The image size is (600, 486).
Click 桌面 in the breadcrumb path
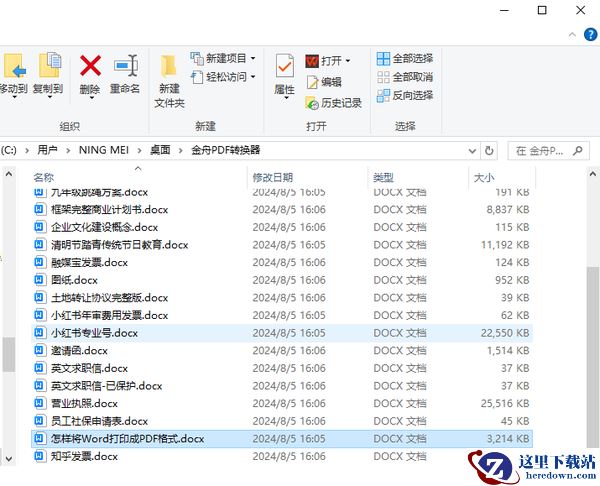click(160, 150)
